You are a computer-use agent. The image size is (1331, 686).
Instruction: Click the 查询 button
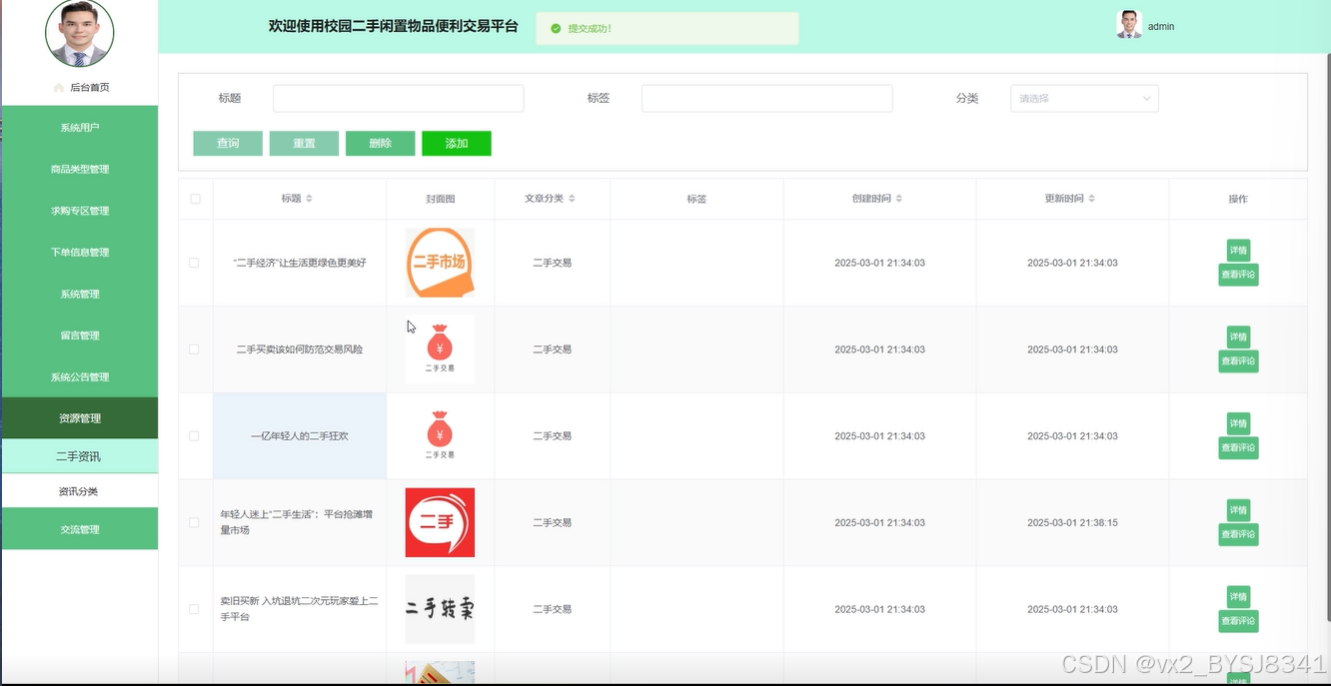(x=228, y=143)
